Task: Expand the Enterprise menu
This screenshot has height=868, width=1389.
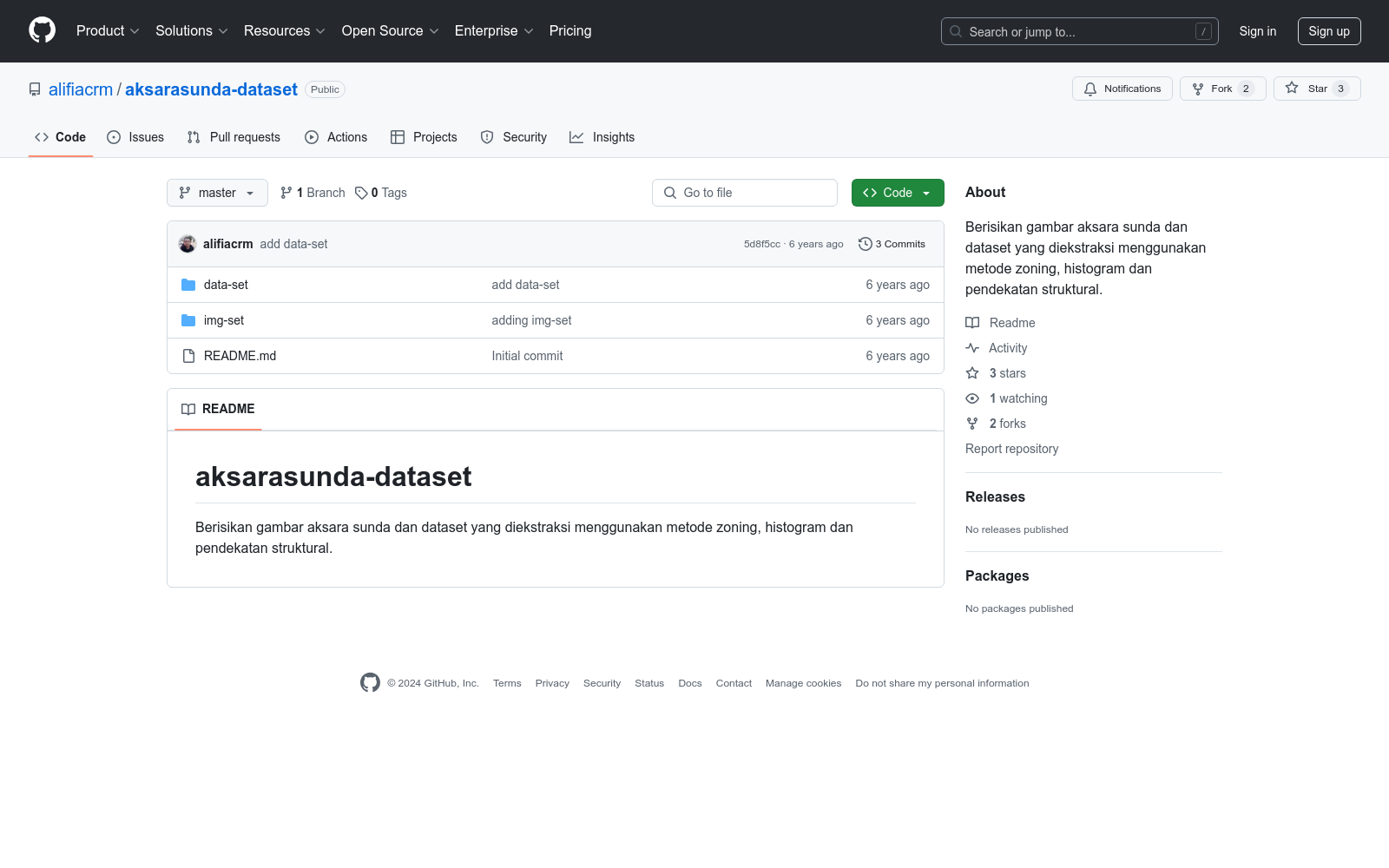Action: click(x=494, y=31)
